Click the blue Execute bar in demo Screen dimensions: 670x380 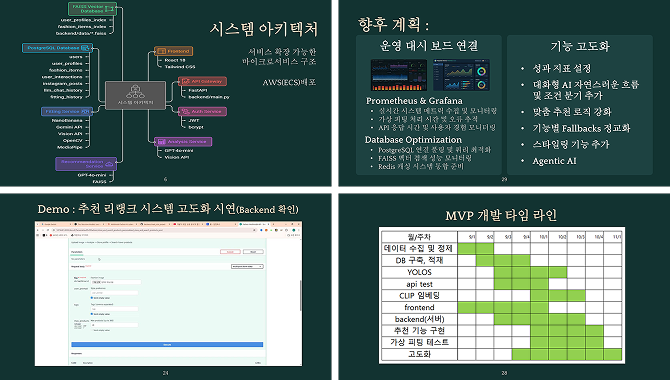[167, 345]
